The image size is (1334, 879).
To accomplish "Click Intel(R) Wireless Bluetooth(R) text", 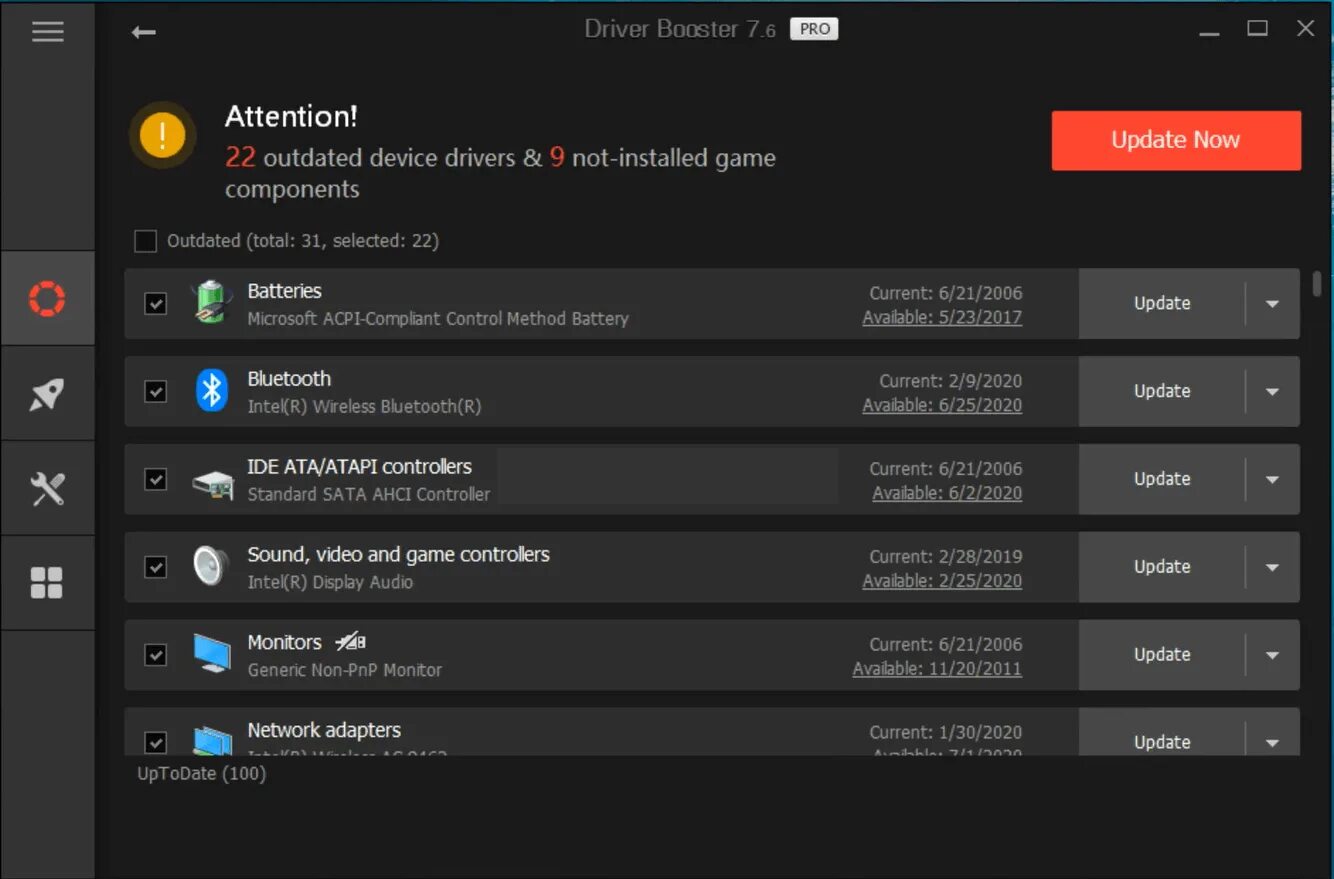I will tap(364, 407).
